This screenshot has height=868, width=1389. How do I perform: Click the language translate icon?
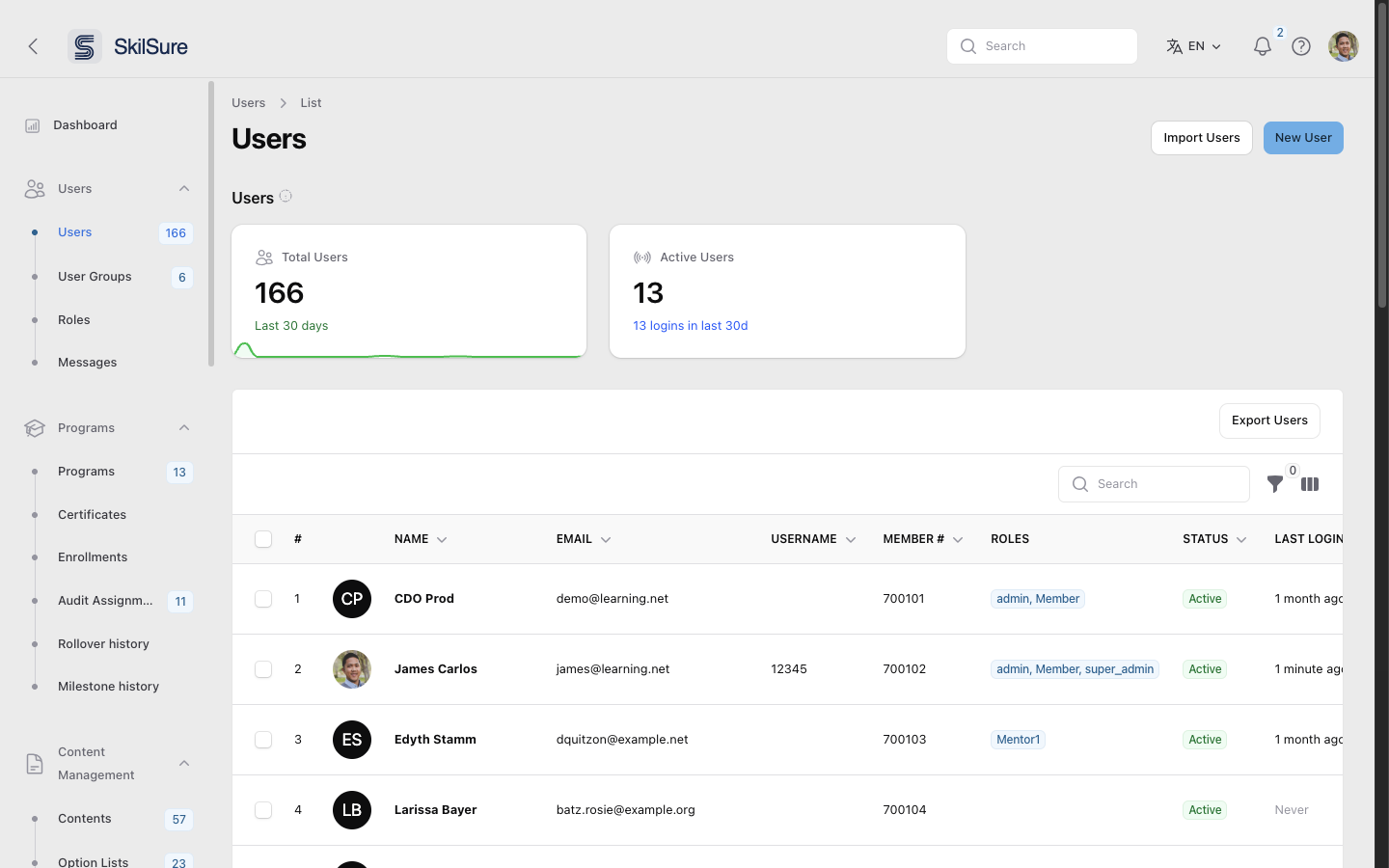1174,46
